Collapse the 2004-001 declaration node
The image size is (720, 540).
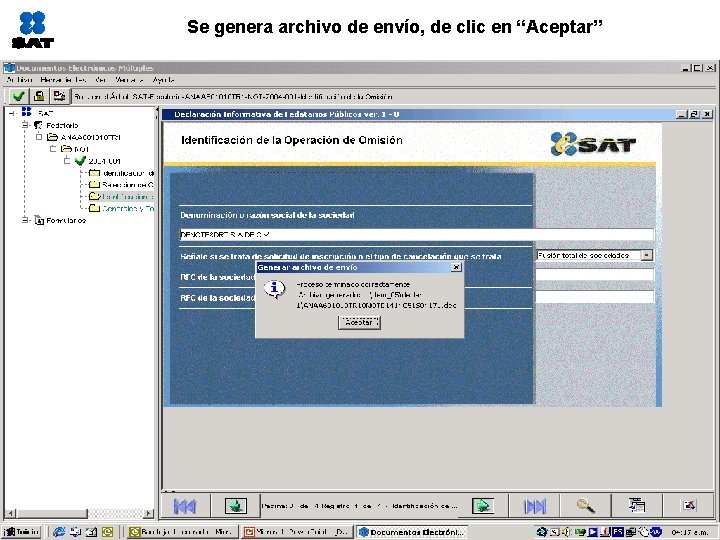(x=67, y=161)
